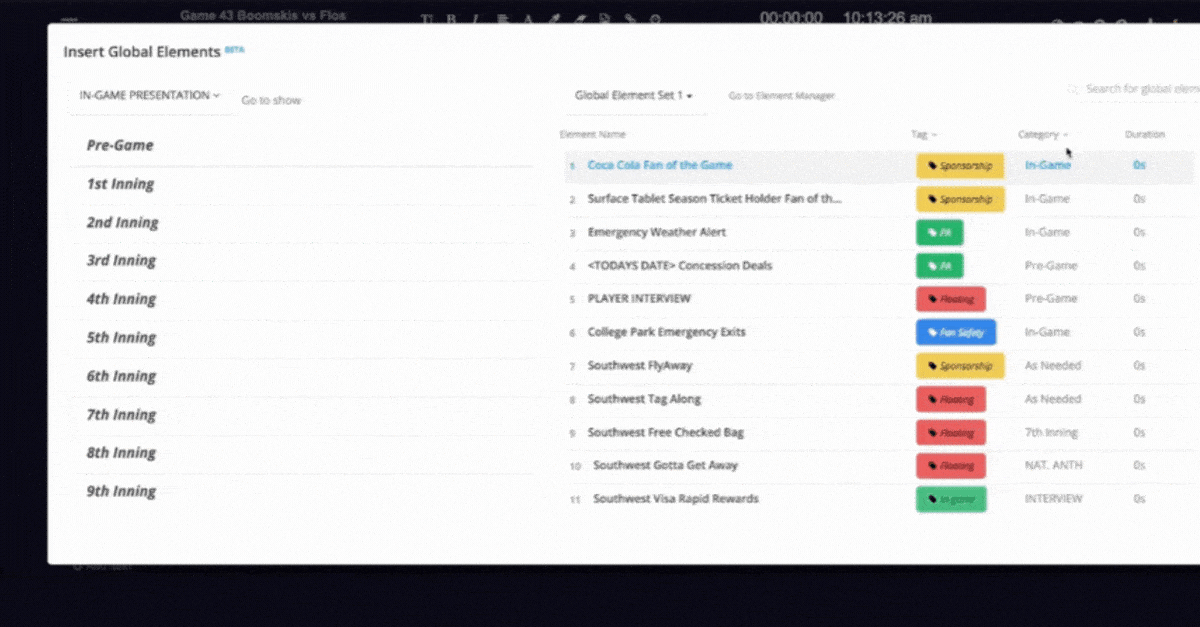Select the Pre-Game section
Screen dimensions: 1200x627
[120, 145]
